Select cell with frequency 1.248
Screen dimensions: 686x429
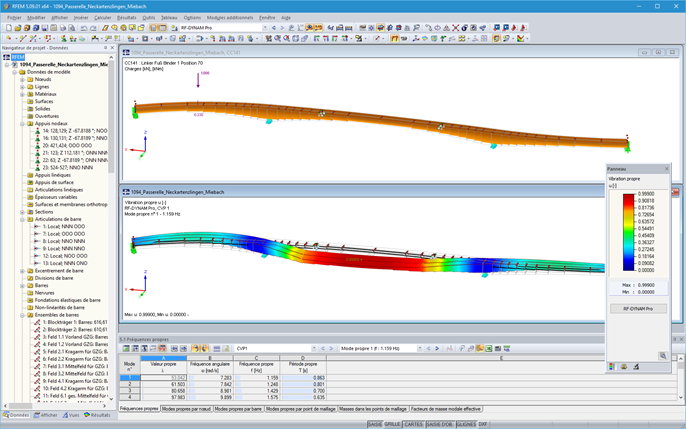256,384
